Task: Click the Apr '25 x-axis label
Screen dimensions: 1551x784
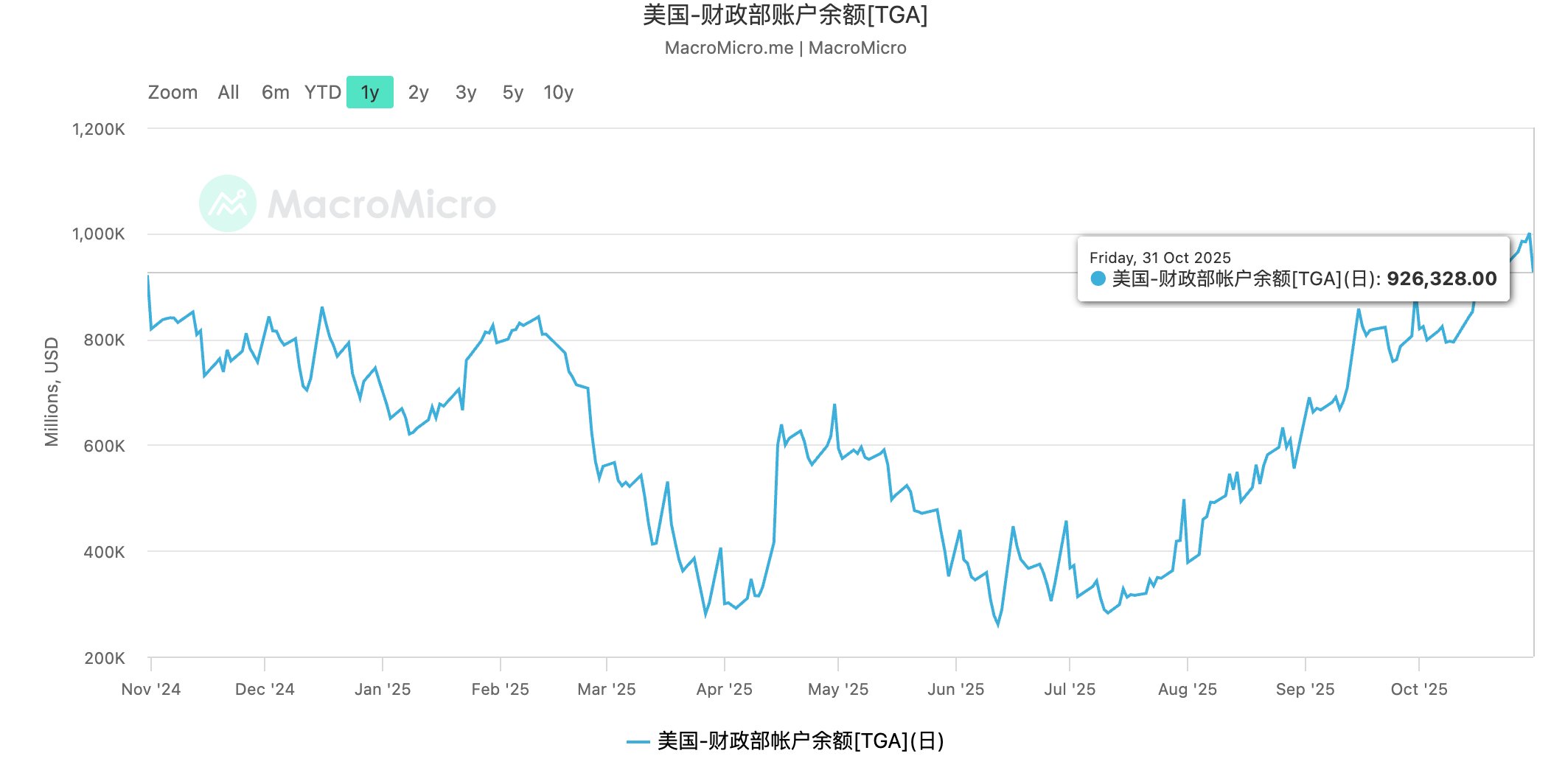Action: (x=724, y=689)
